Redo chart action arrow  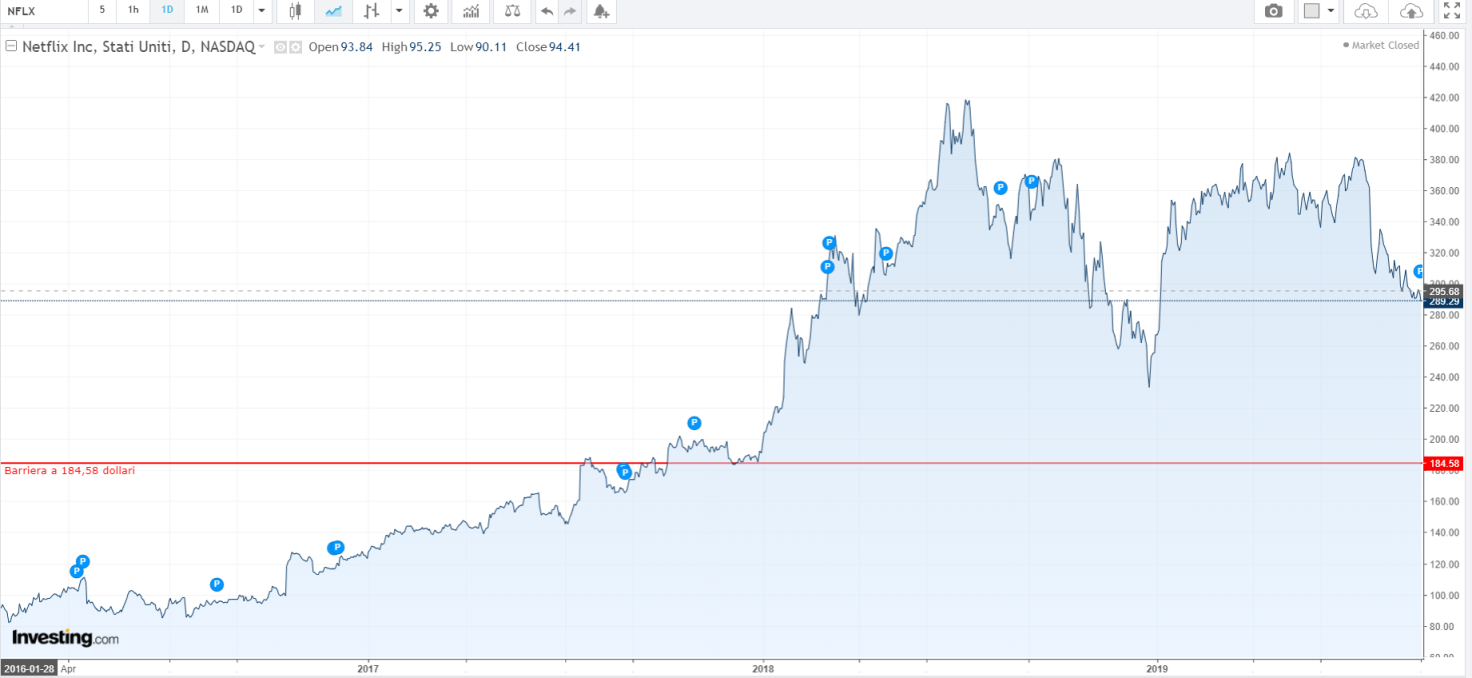[570, 11]
